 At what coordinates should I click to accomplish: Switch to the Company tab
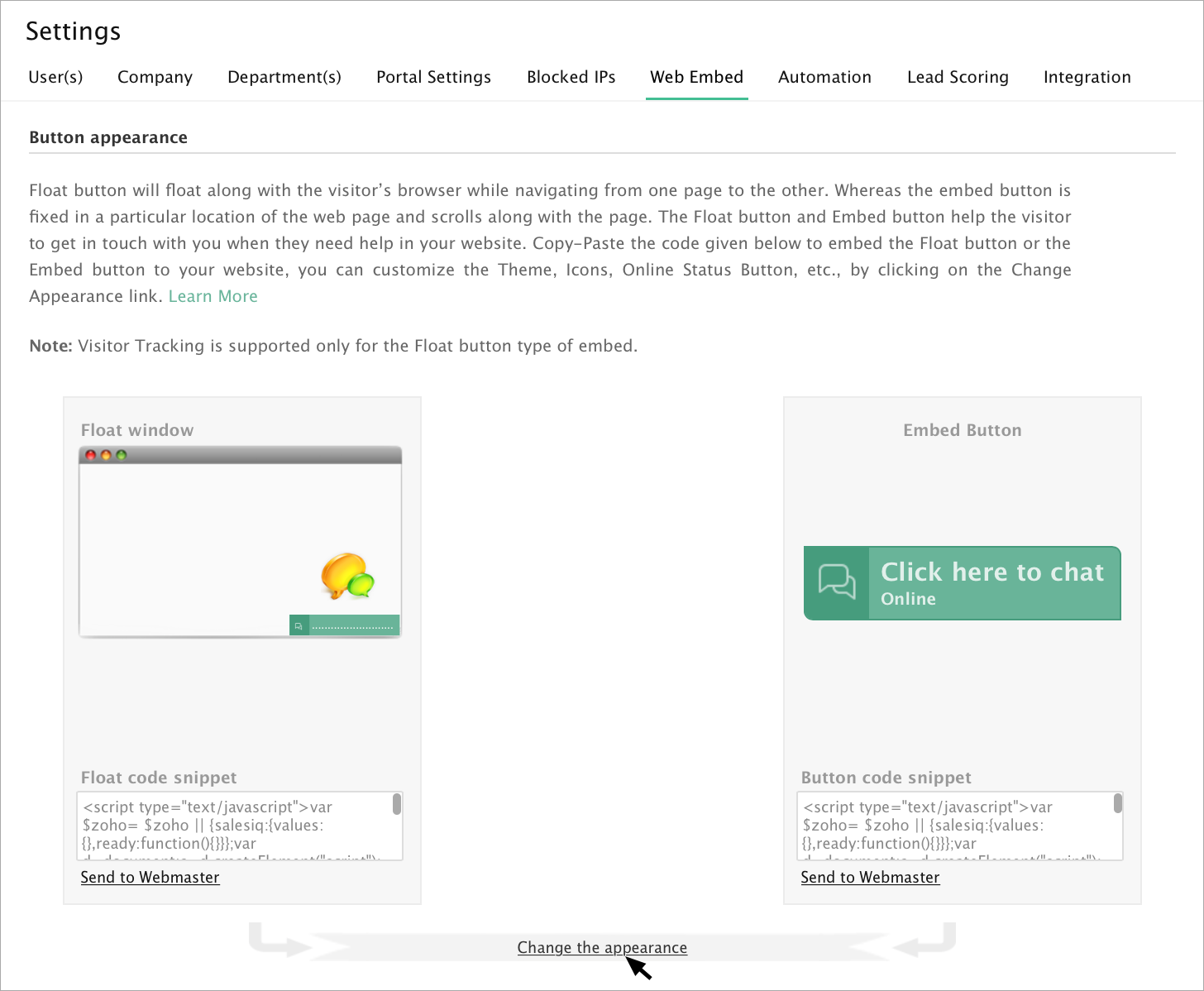pyautogui.click(x=155, y=77)
